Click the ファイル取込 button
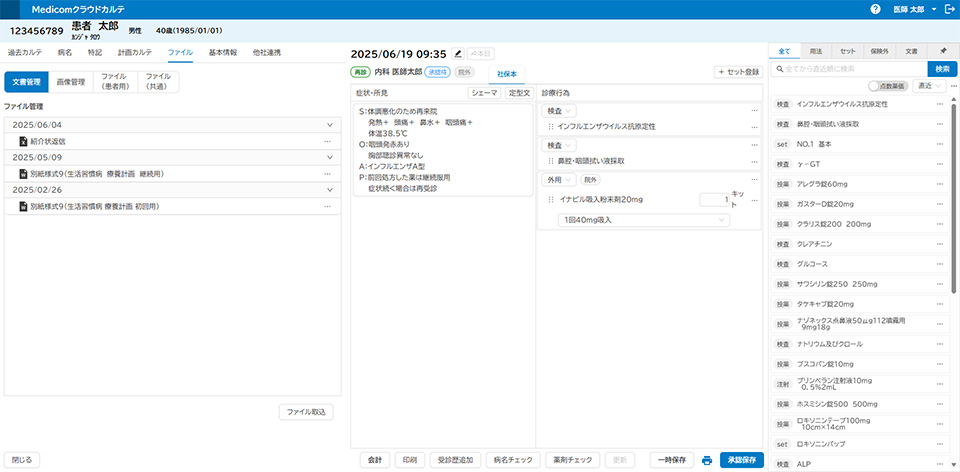960x472 pixels. coord(305,411)
